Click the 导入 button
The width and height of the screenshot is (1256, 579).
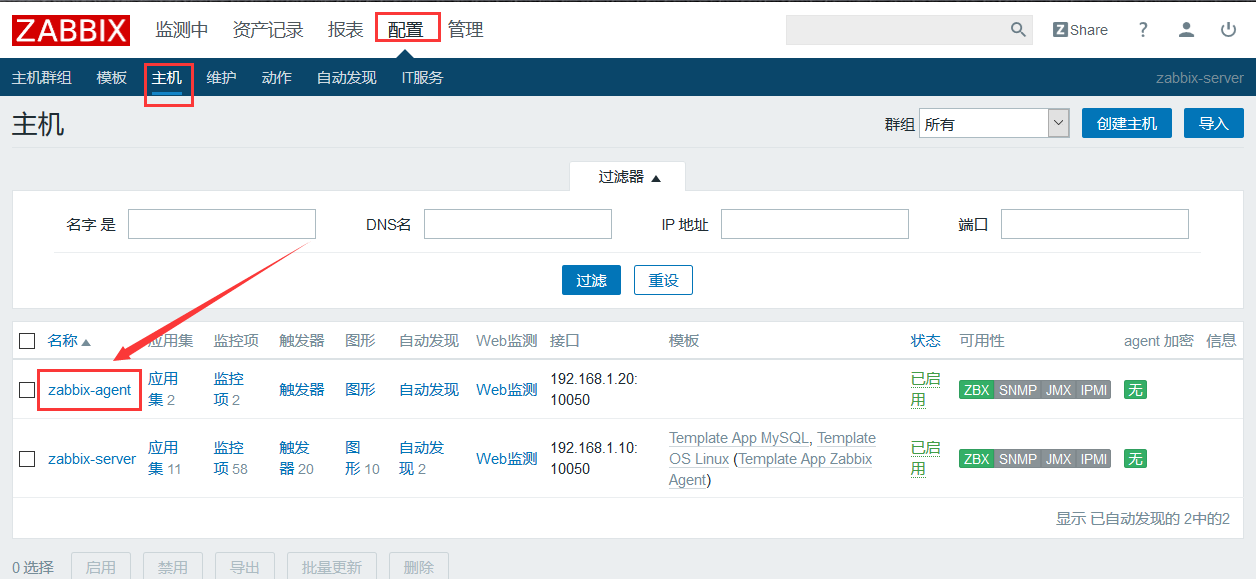[1214, 124]
